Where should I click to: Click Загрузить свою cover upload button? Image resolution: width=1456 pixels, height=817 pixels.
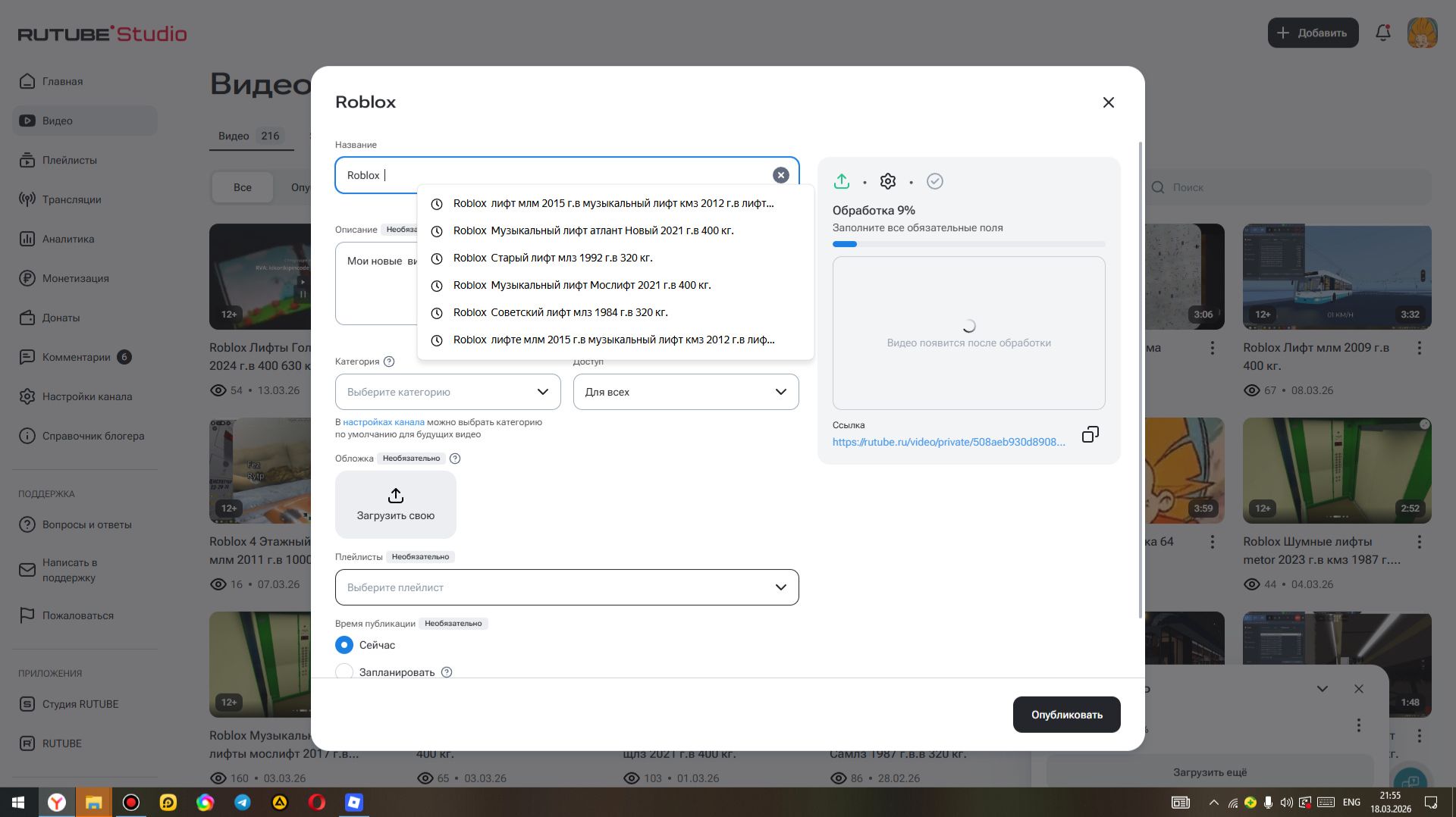pos(396,505)
